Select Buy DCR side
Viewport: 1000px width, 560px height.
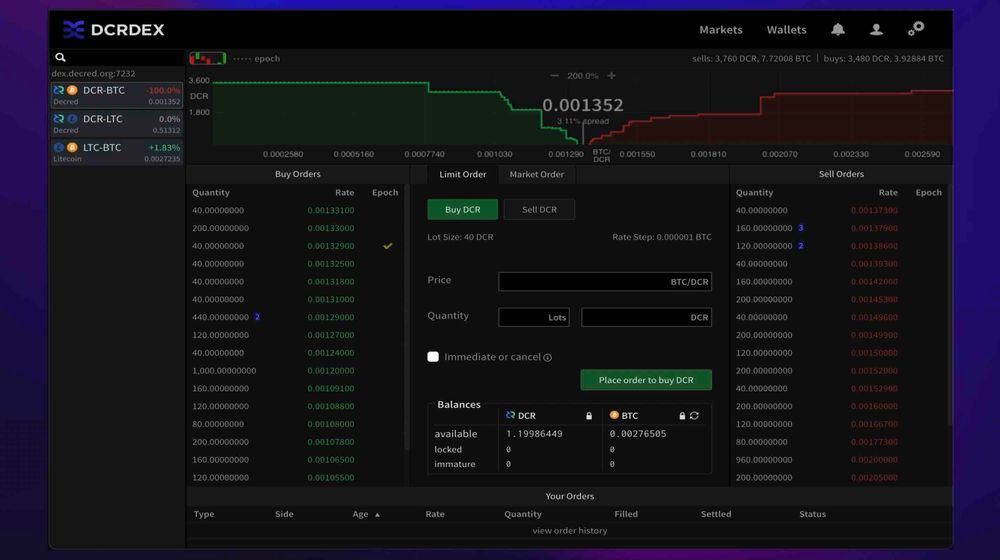[462, 209]
